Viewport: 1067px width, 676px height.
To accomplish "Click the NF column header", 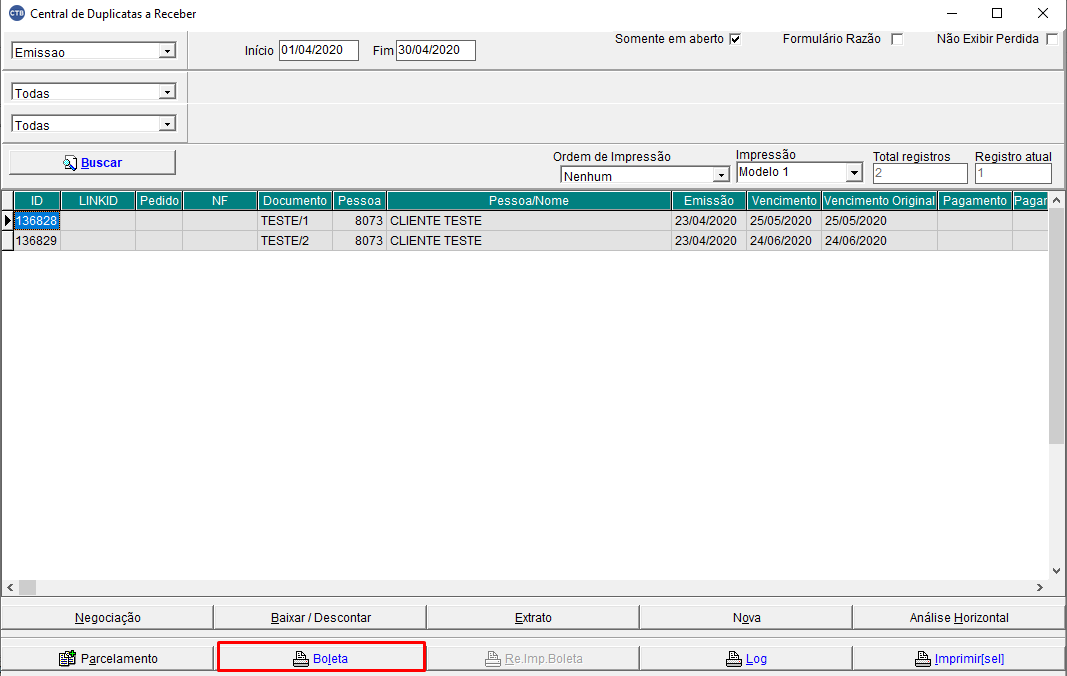I will pos(220,201).
